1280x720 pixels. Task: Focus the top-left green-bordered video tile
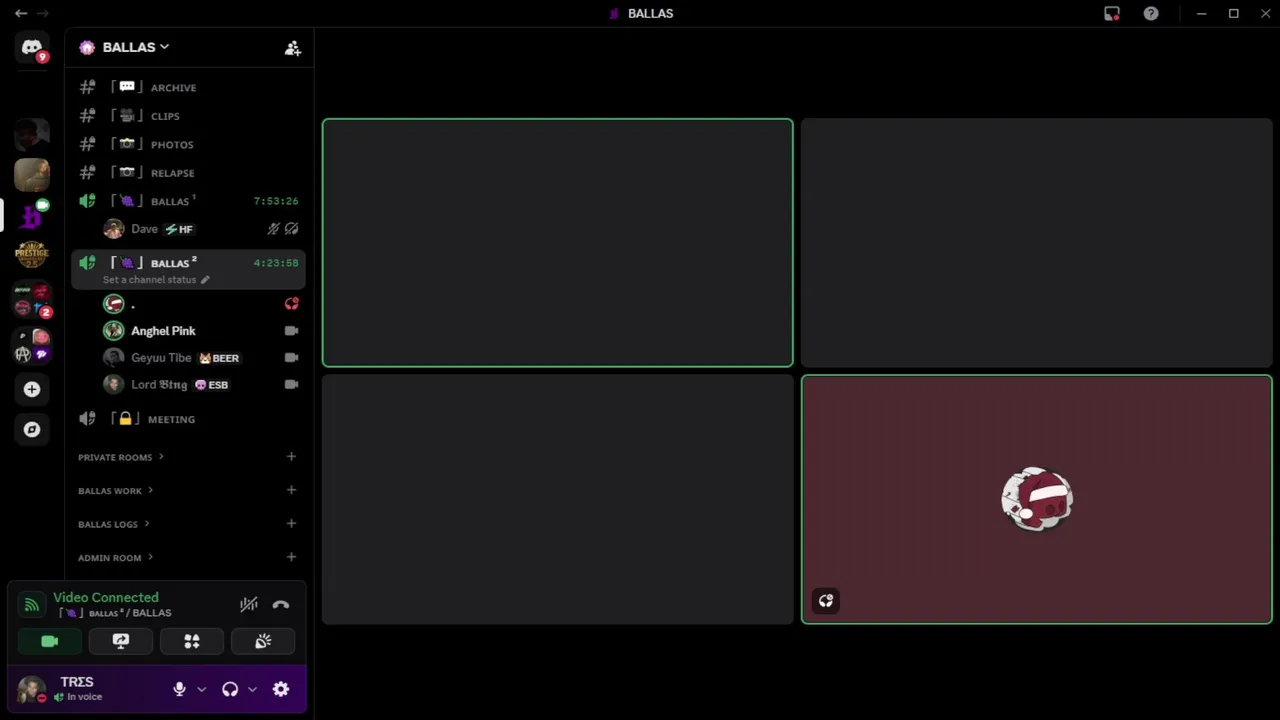click(558, 243)
